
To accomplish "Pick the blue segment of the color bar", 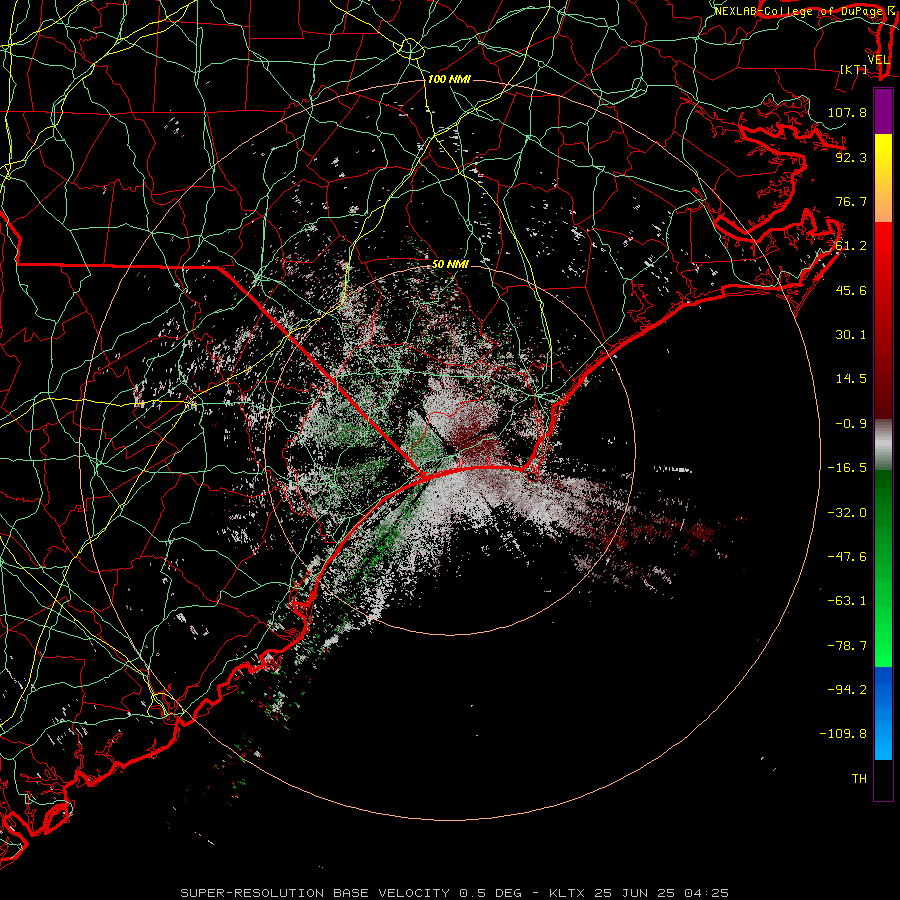I will (883, 713).
